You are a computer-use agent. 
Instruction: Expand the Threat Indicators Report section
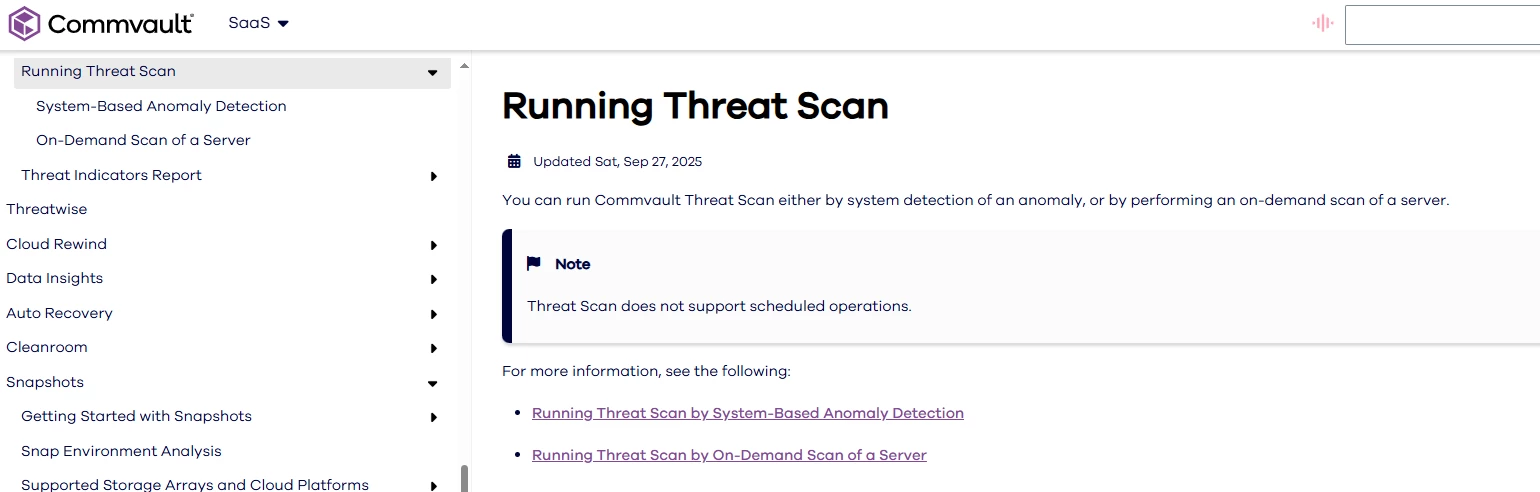(x=433, y=176)
